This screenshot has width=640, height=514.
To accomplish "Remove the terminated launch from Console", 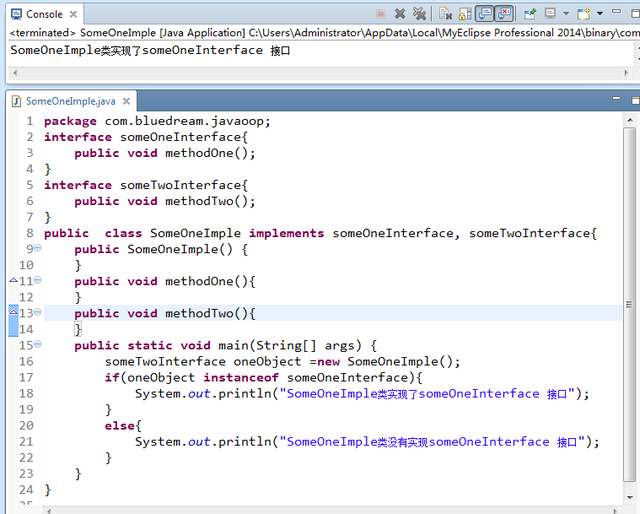I will (x=400, y=14).
